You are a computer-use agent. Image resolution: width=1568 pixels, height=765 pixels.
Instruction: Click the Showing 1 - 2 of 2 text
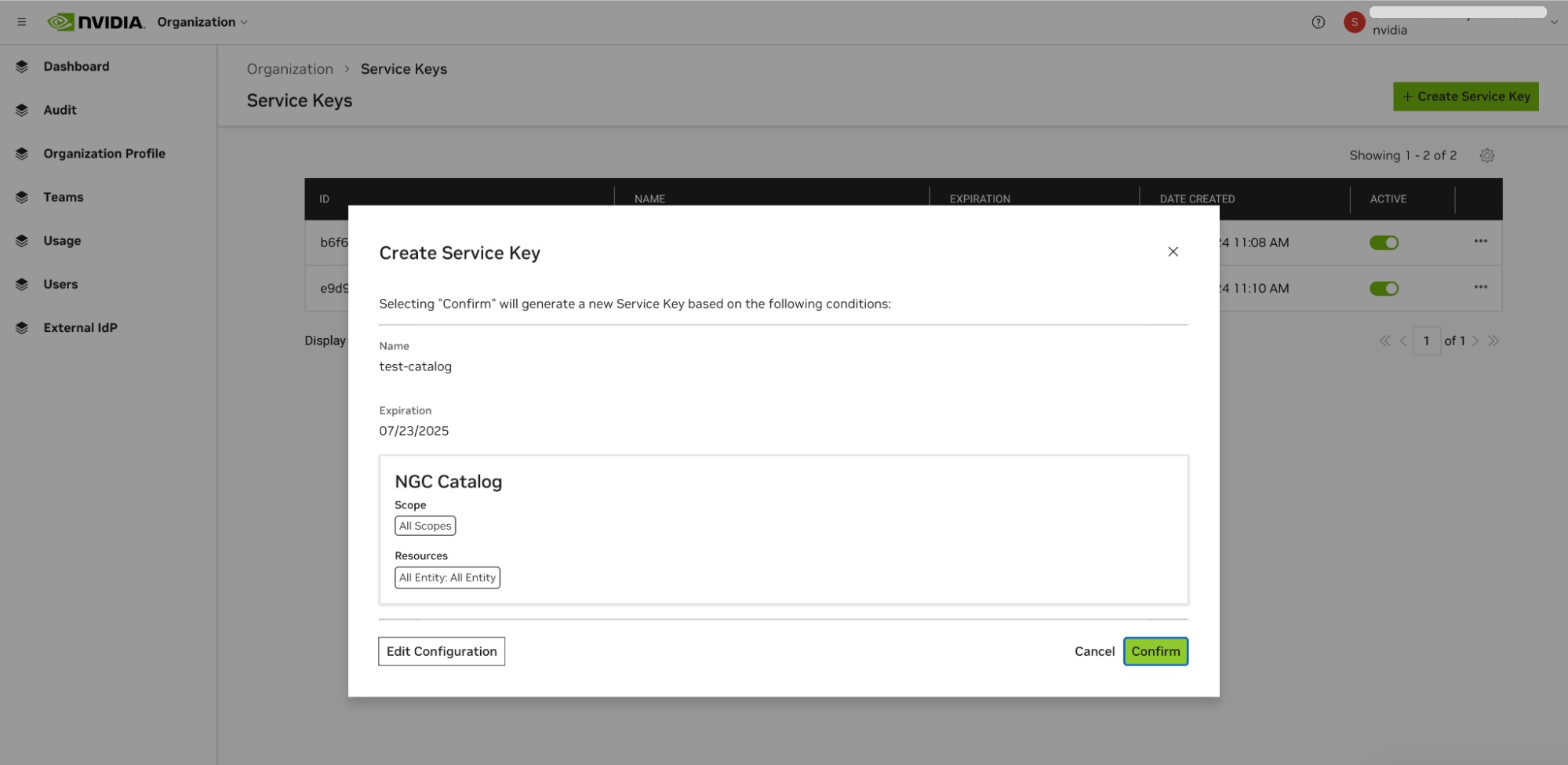click(1402, 155)
